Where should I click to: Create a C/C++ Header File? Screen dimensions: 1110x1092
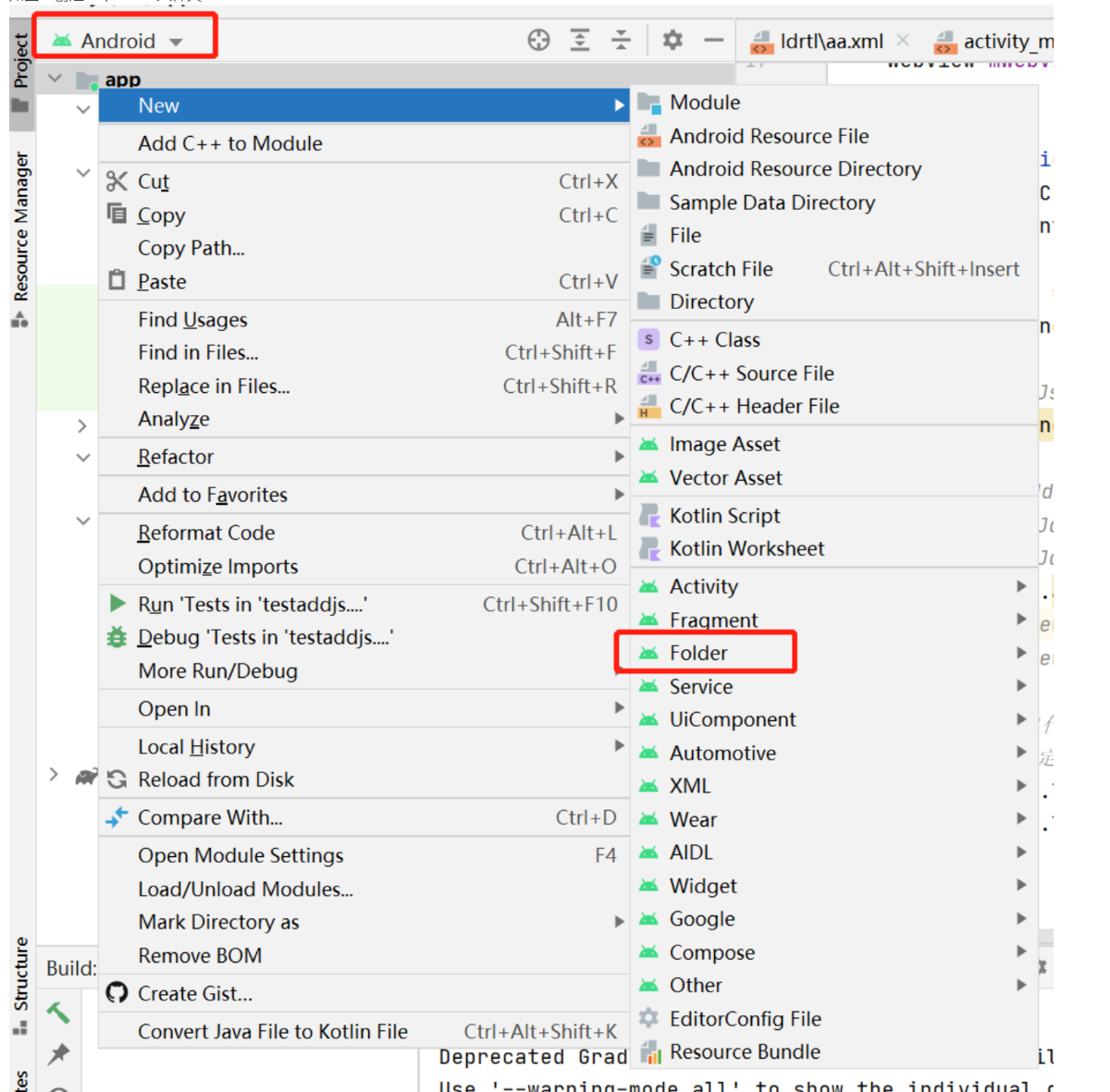[834, 406]
